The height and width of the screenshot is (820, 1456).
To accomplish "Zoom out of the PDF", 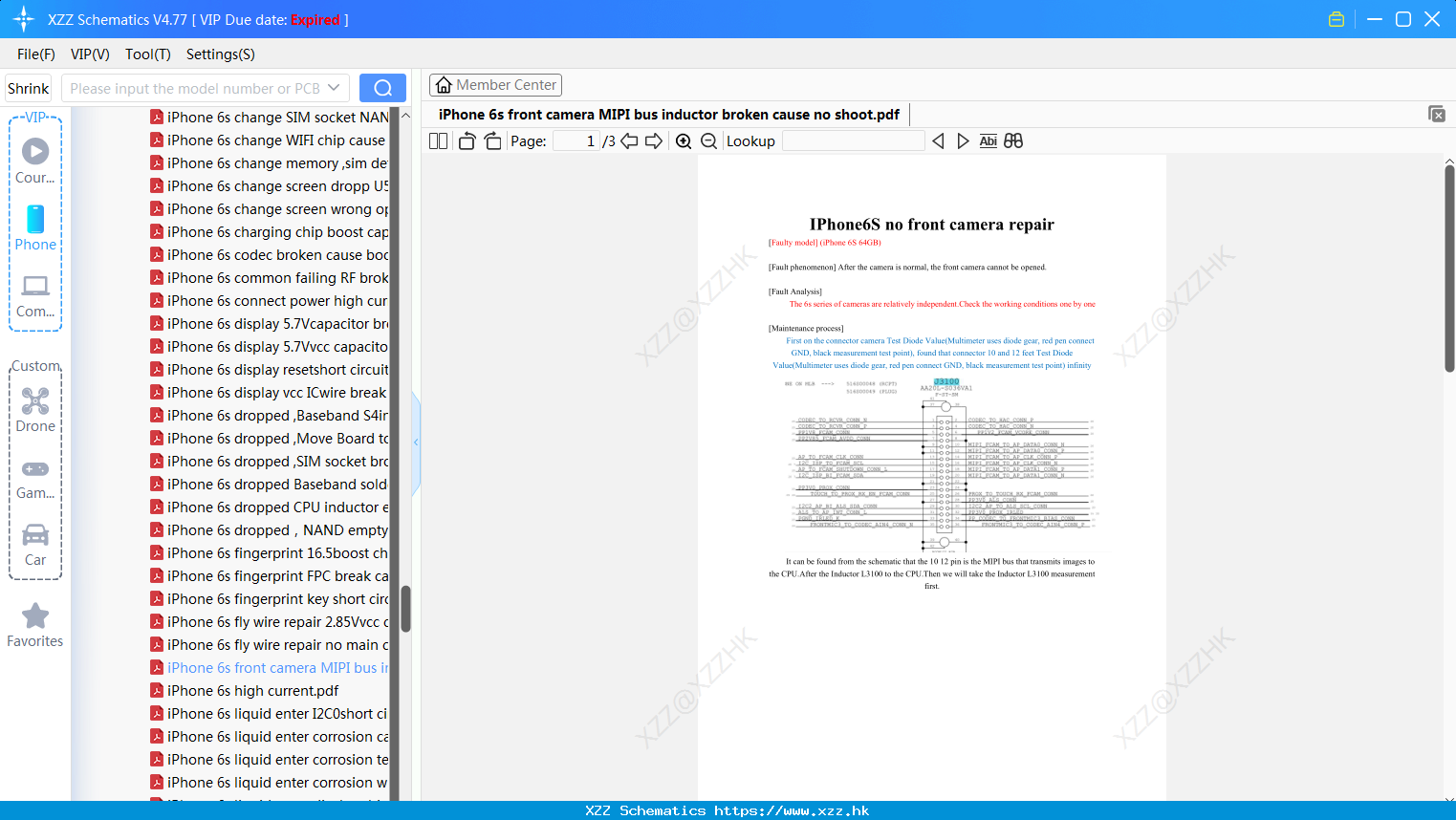I will coord(708,140).
